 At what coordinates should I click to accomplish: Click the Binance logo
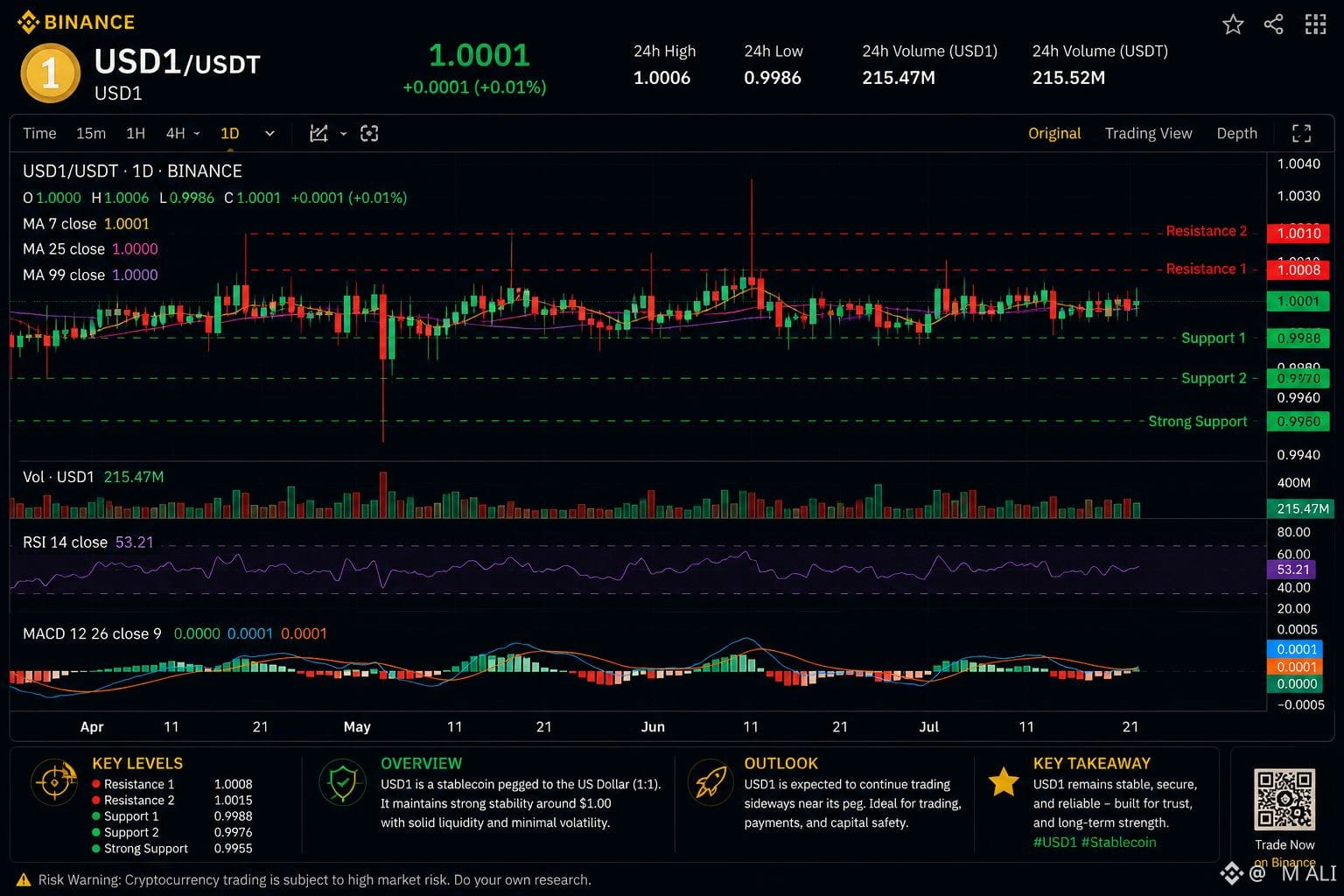[76, 22]
